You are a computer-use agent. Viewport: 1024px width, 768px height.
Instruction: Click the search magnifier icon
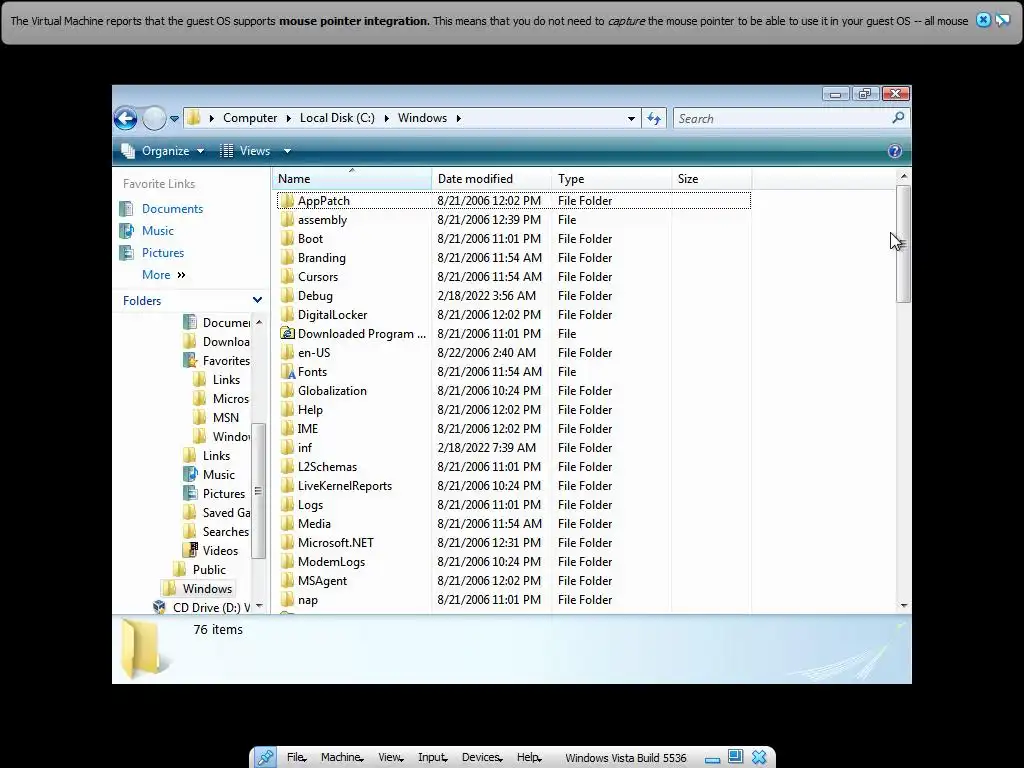pos(898,118)
